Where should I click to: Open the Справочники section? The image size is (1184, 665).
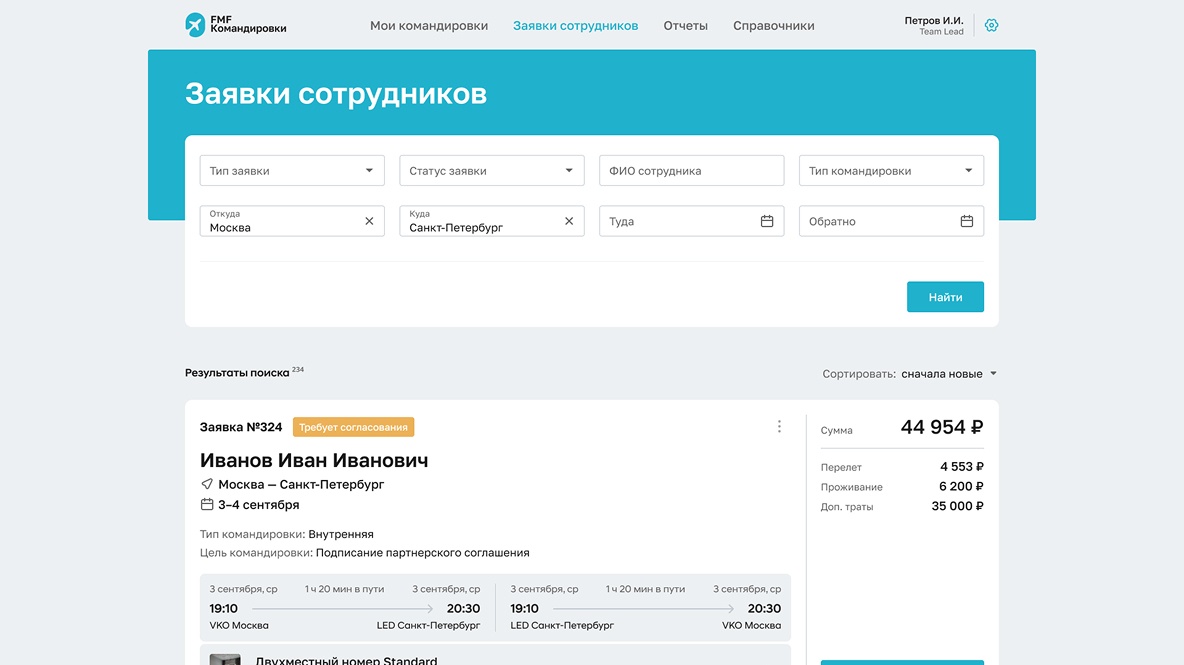pos(774,25)
